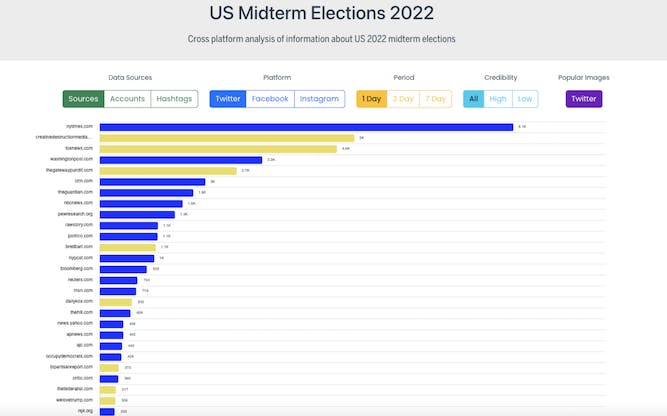Click the washingtonpost.com bar
Viewport: 667px width, 416px height.
[x=181, y=160]
